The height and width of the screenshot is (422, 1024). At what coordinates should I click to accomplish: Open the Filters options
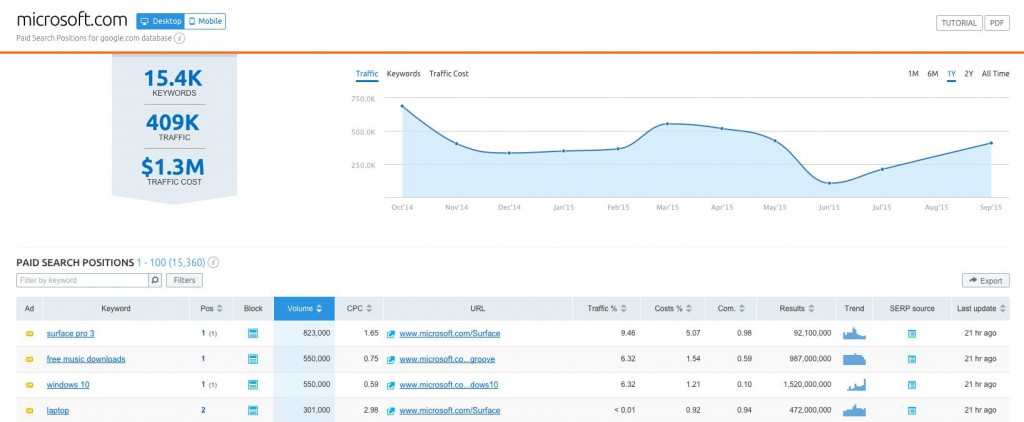(x=185, y=280)
